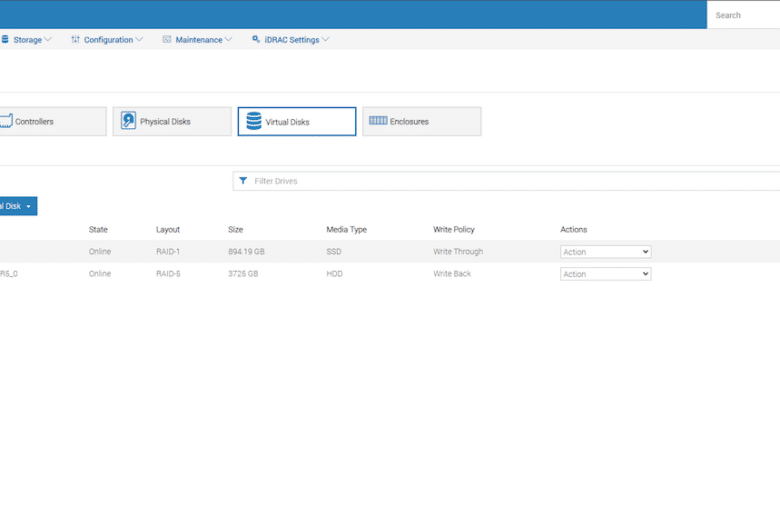Screen dimensions: 780x516
Task: Switch to the Physical Disks tab
Action: click(x=172, y=121)
